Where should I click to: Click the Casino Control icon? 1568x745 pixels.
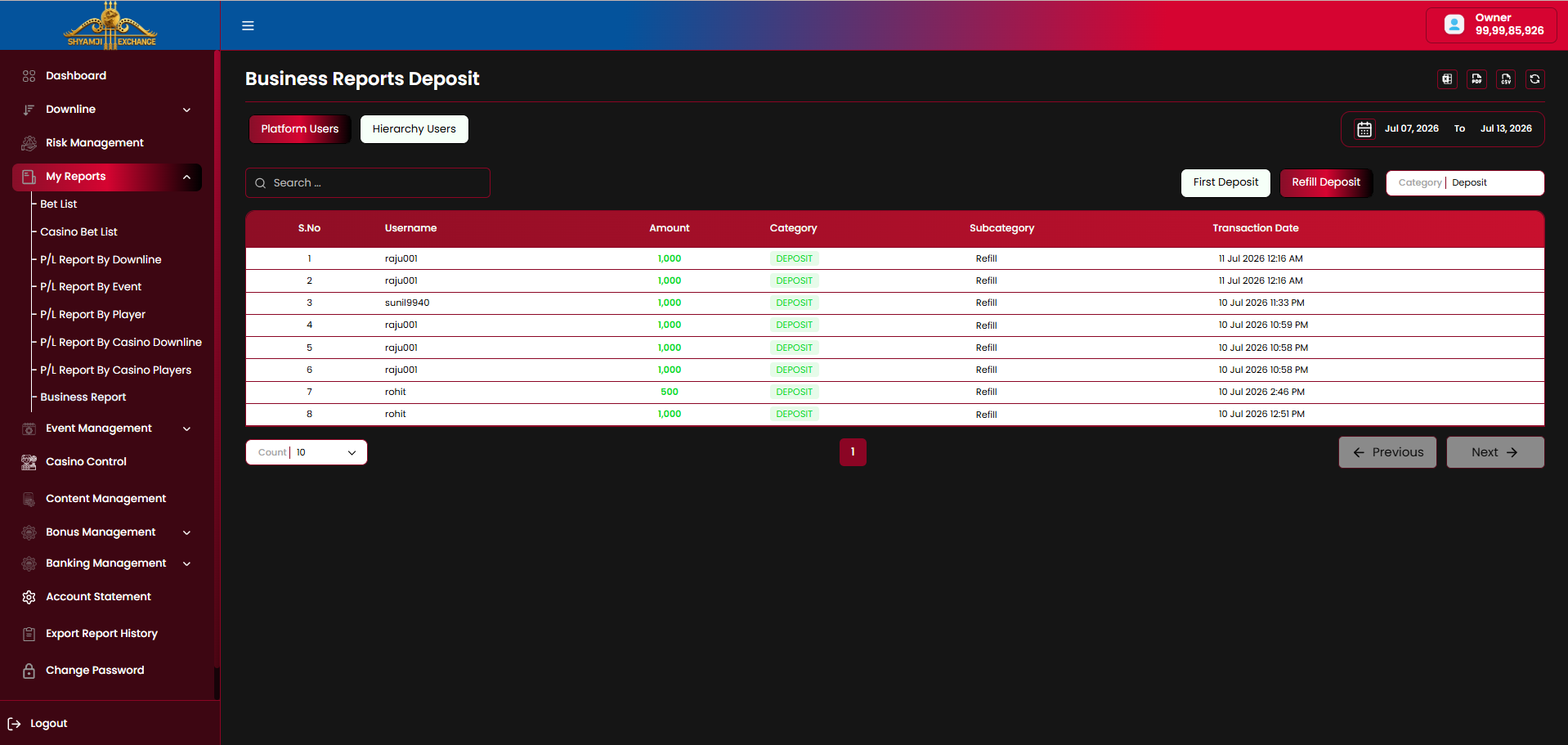point(29,462)
